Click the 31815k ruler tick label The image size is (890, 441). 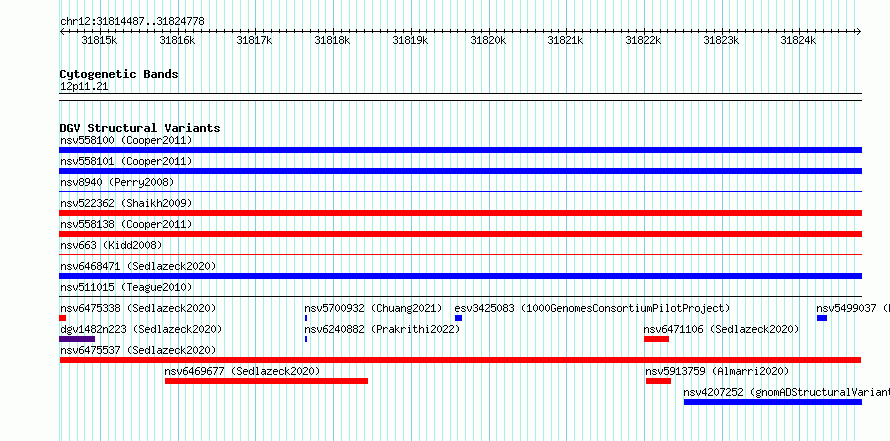99,40
